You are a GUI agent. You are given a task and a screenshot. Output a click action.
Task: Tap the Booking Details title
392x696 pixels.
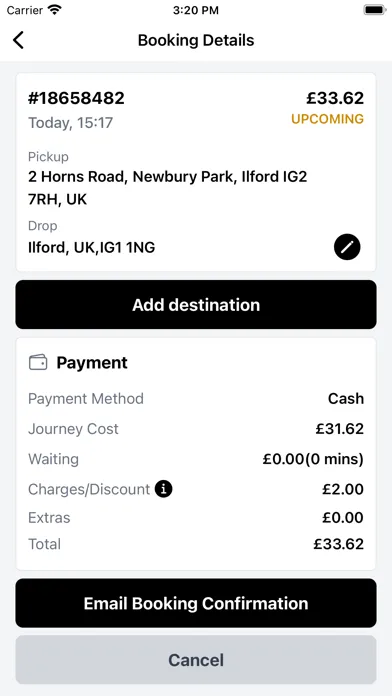[196, 40]
